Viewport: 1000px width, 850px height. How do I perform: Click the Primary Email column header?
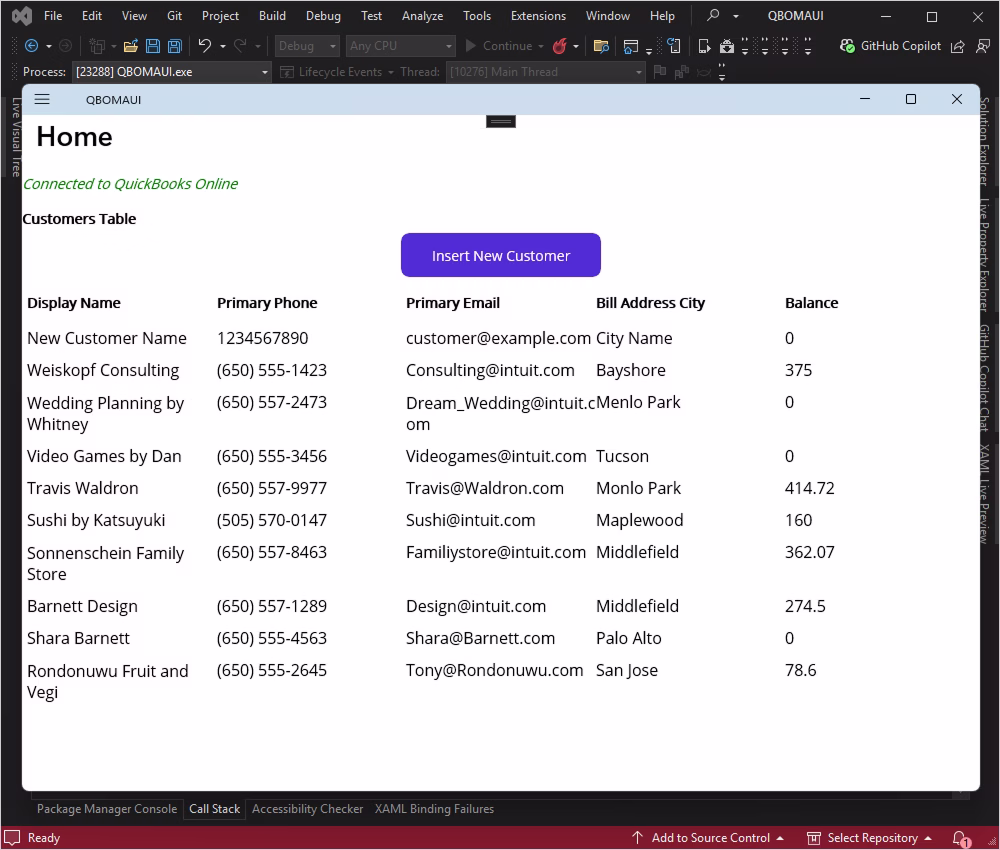(453, 303)
